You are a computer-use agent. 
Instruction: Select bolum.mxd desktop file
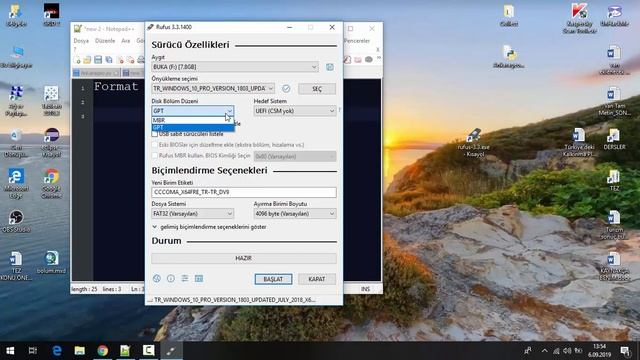[51, 262]
